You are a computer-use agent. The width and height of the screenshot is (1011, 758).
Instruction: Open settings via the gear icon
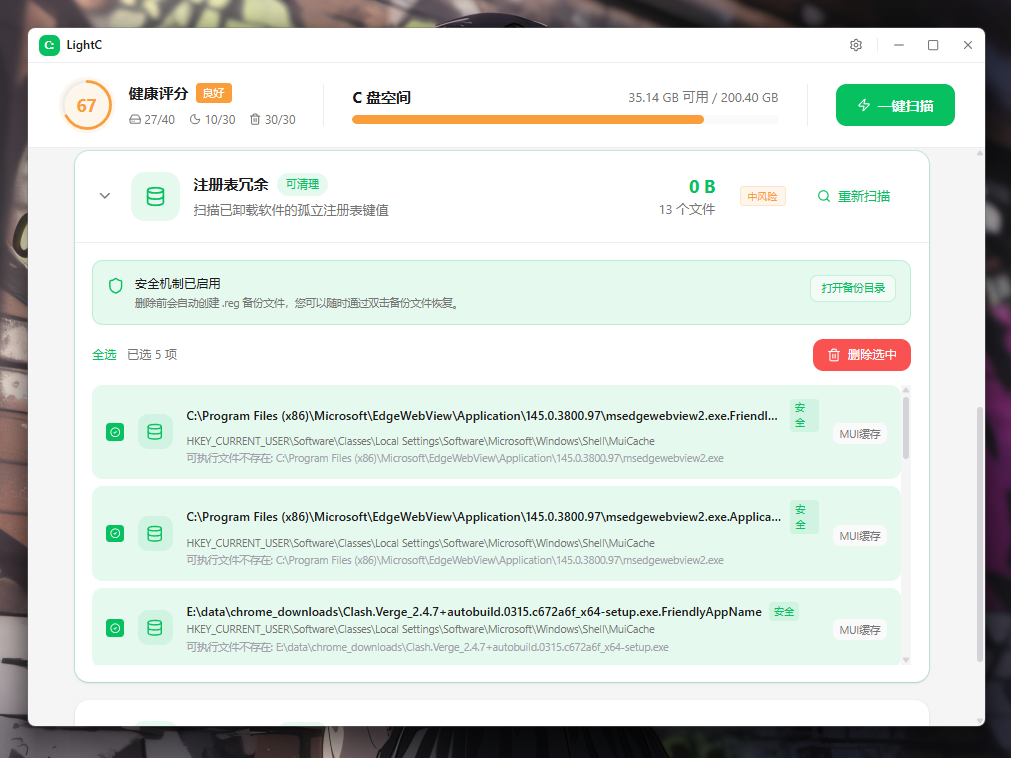click(856, 45)
